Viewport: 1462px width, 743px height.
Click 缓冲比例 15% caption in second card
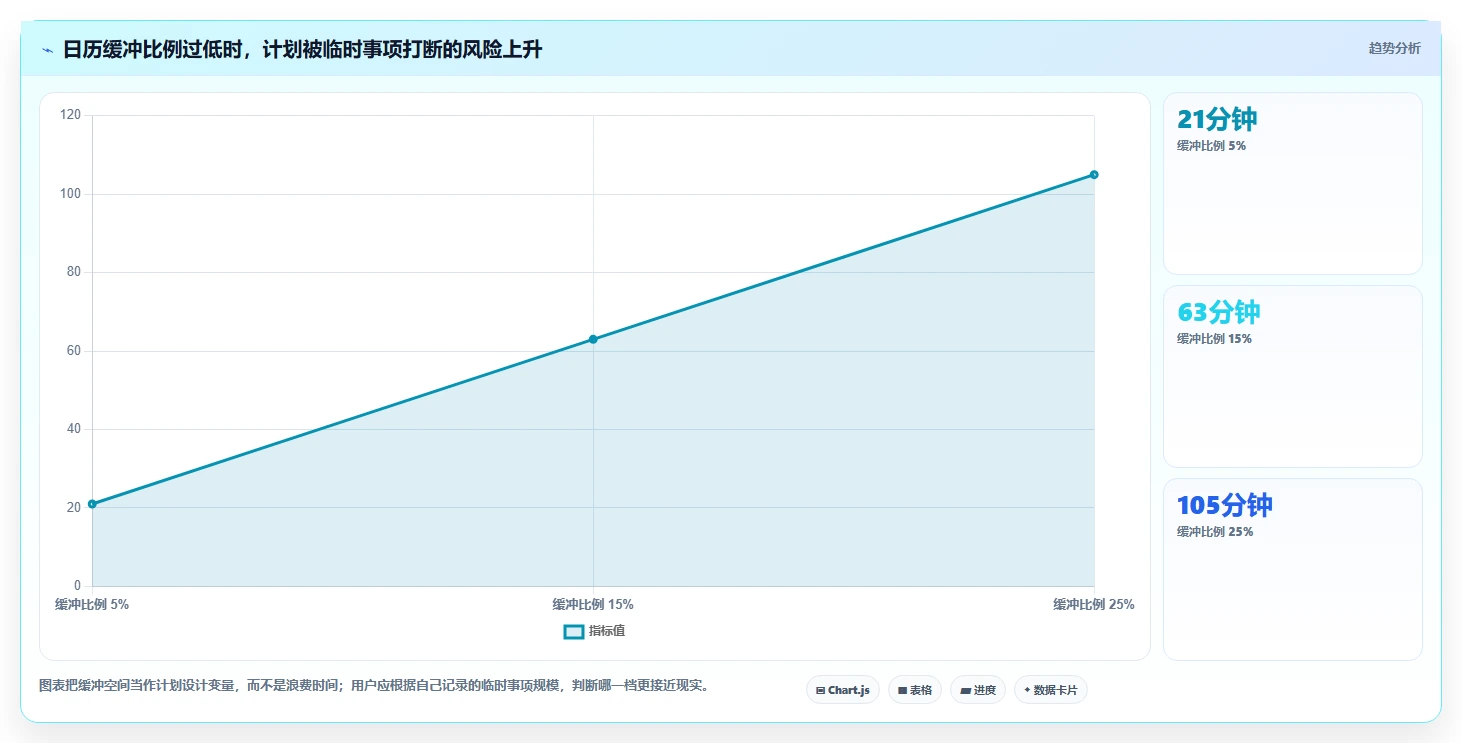click(x=1214, y=338)
